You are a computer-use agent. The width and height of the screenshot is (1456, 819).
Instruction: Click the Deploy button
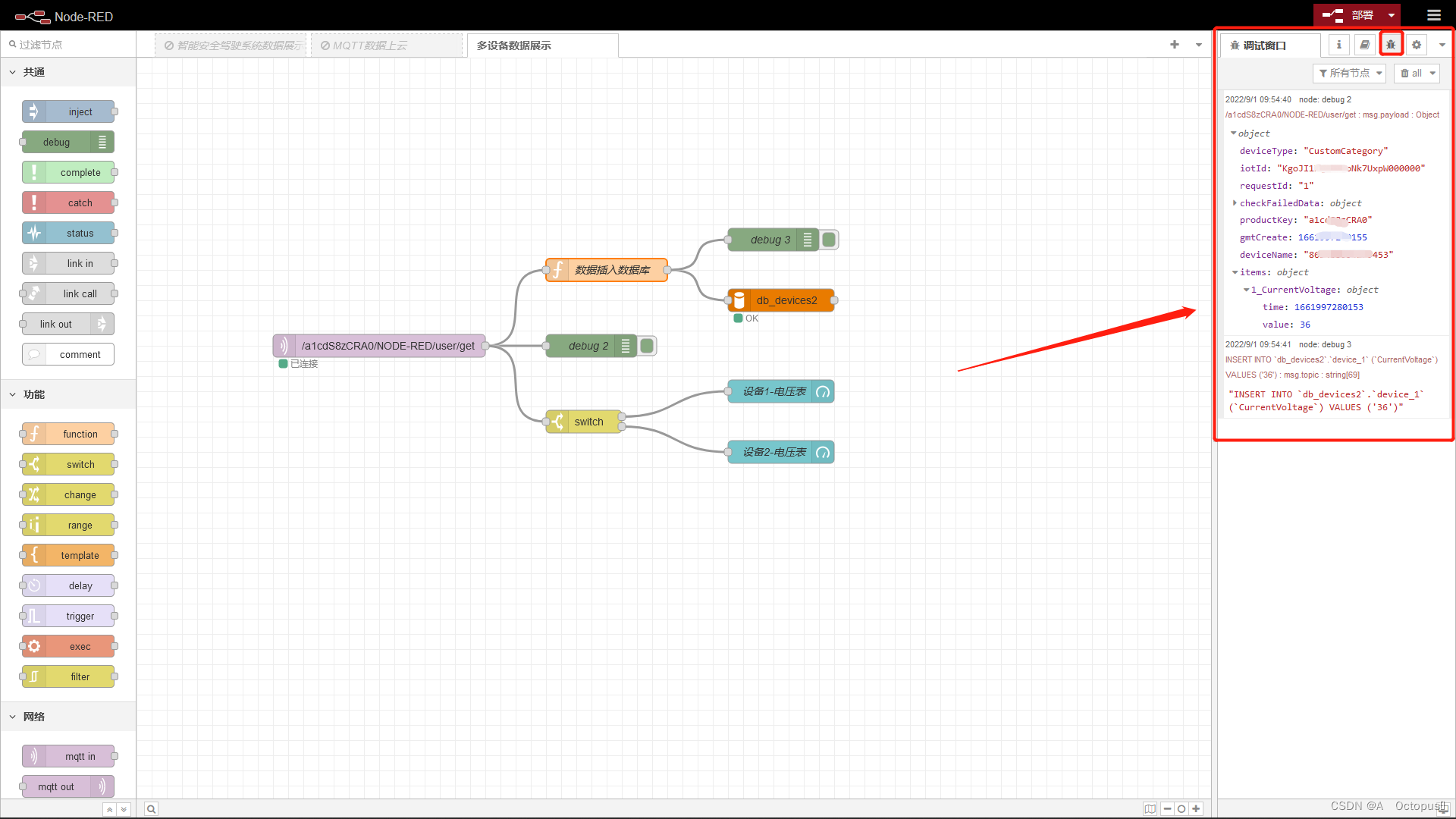(x=1348, y=15)
